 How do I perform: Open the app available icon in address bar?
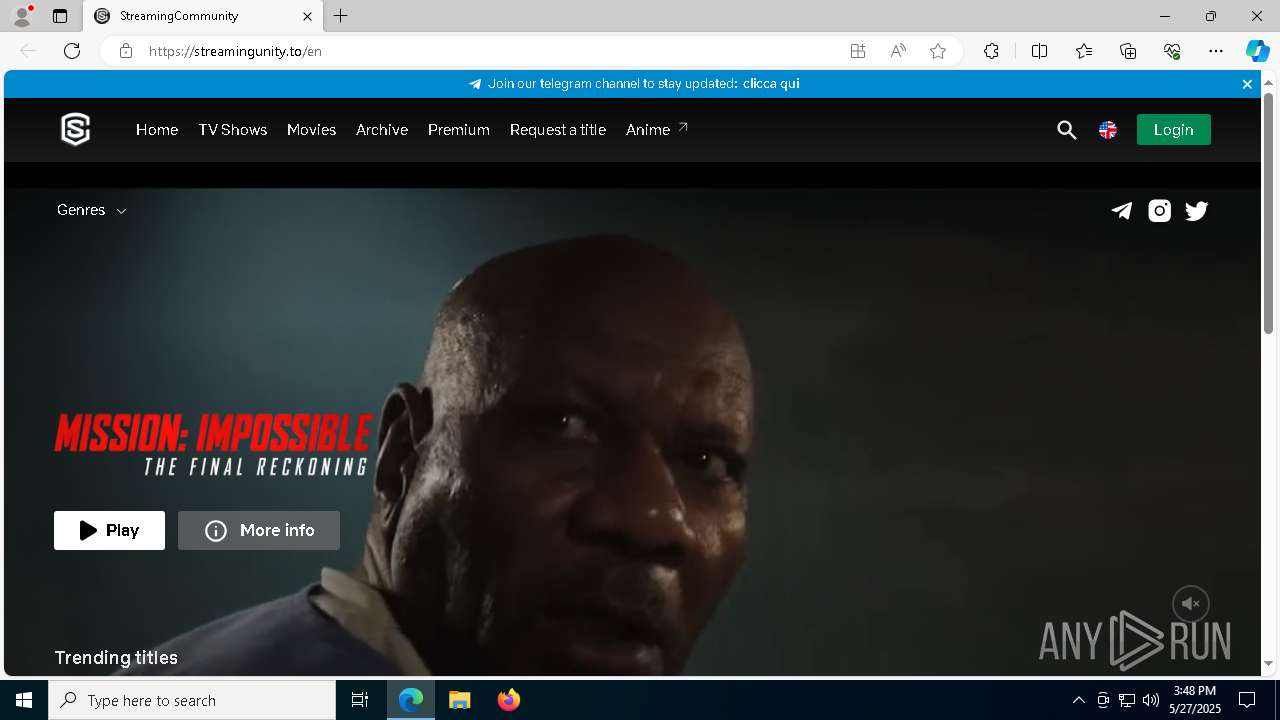click(x=858, y=51)
